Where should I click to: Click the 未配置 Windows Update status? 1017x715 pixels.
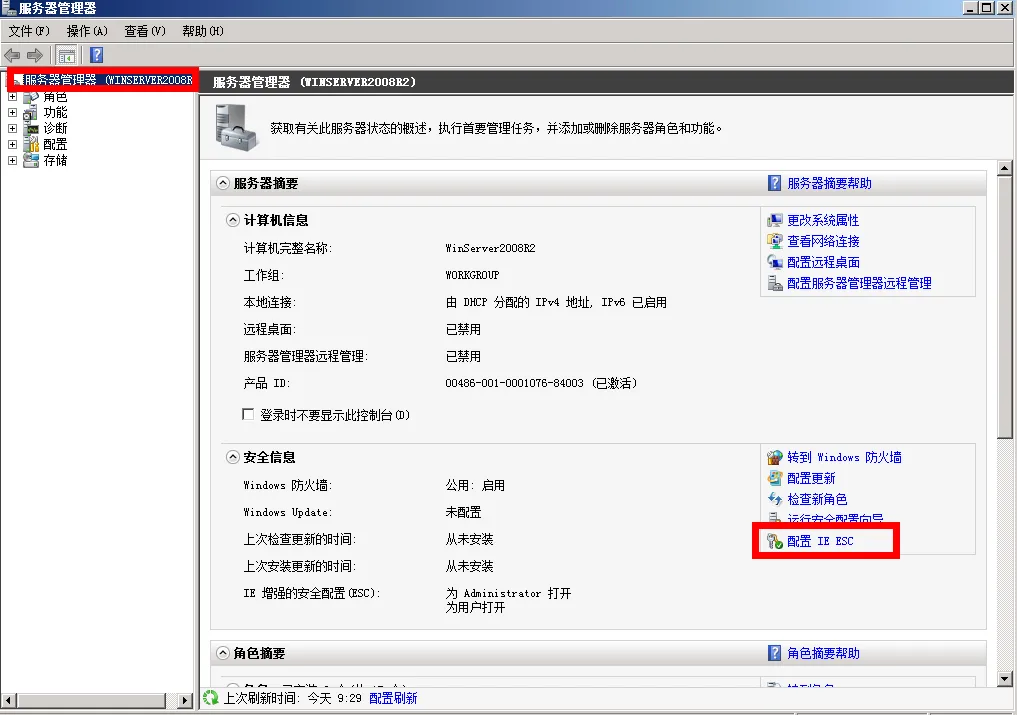(x=463, y=513)
